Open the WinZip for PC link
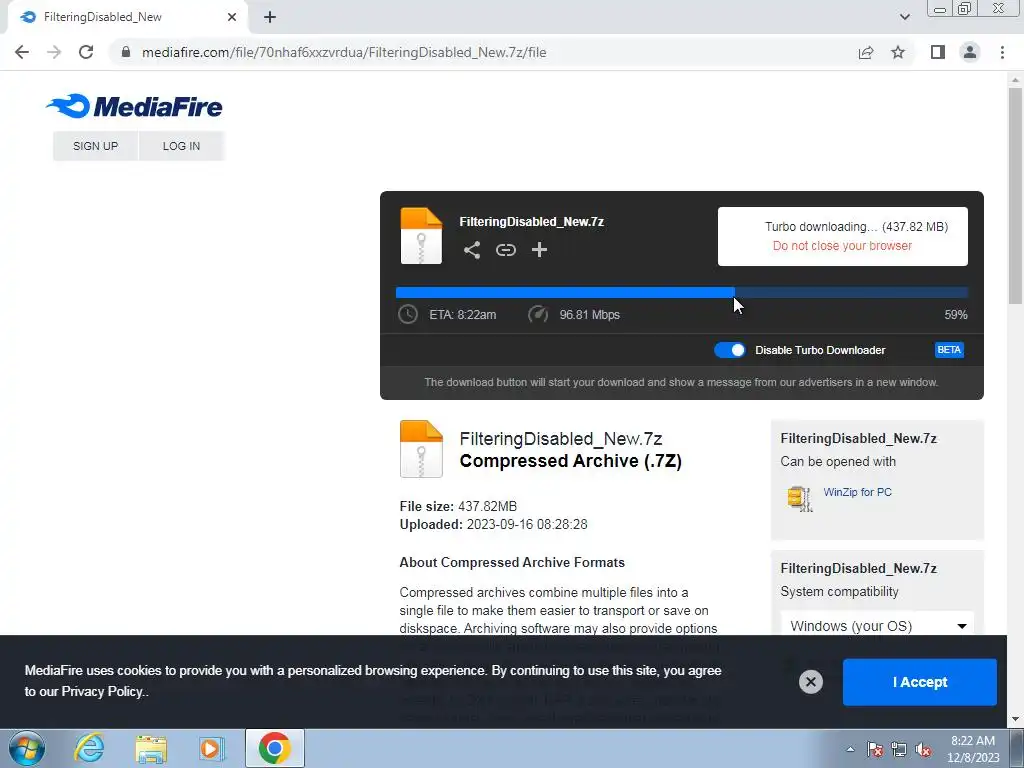This screenshot has height=768, width=1024. [x=857, y=492]
